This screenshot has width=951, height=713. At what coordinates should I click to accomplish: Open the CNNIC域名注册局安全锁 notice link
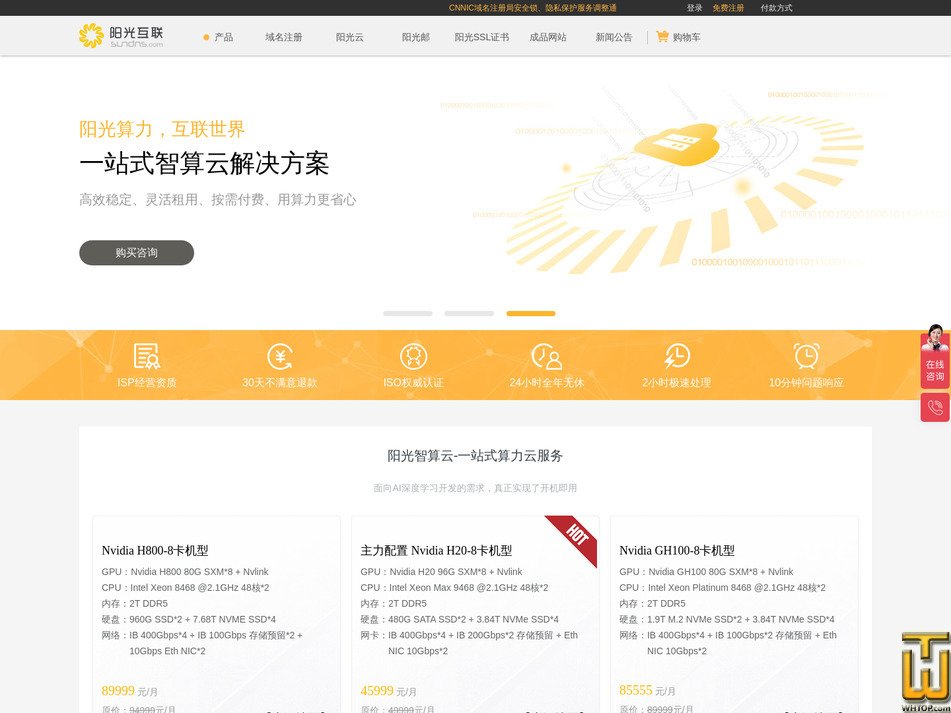pos(533,8)
